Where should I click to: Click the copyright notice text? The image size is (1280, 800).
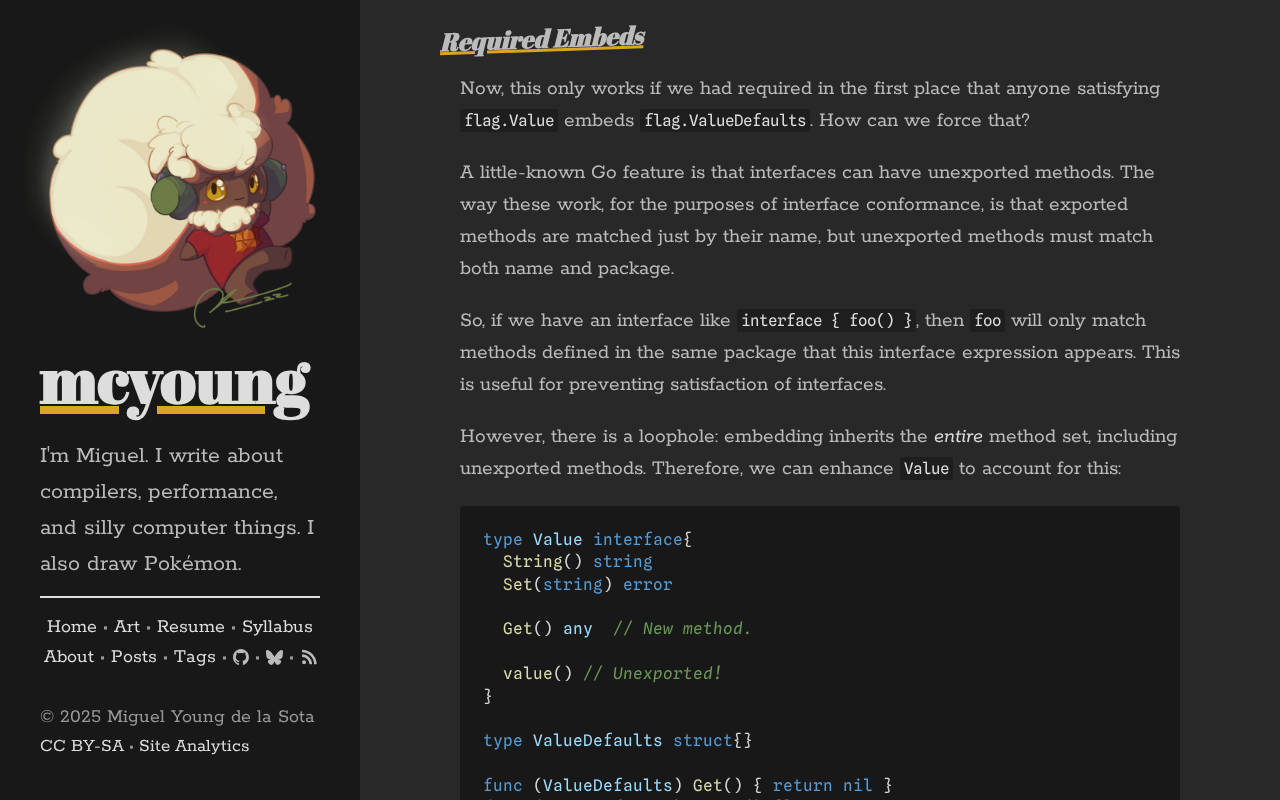(x=177, y=714)
